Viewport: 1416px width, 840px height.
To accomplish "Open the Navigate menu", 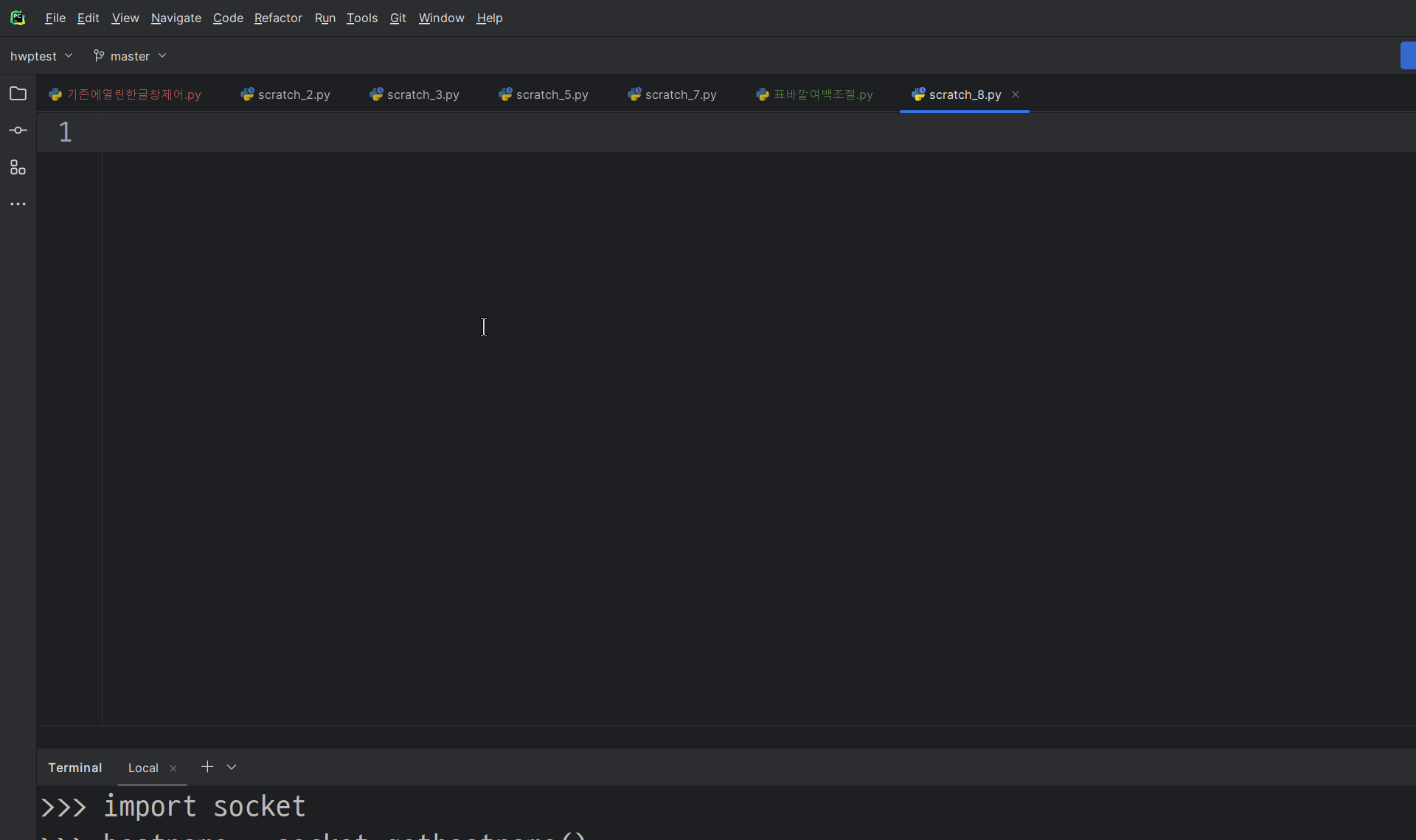I will [x=176, y=18].
